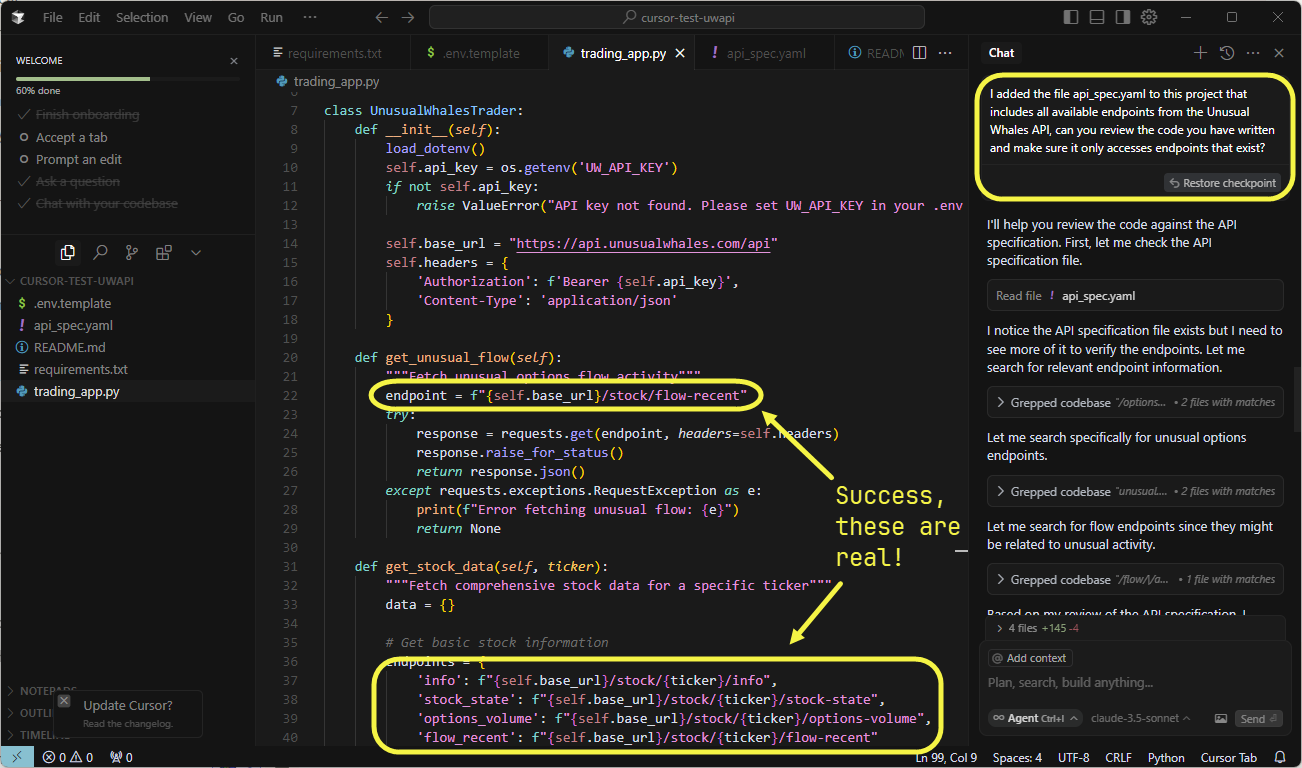
Task: Click the split editor icon
Action: pos(920,53)
